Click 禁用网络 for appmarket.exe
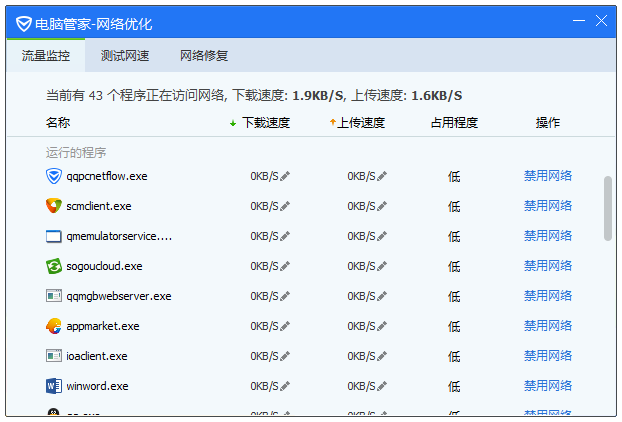This screenshot has height=422, width=622. point(548,326)
